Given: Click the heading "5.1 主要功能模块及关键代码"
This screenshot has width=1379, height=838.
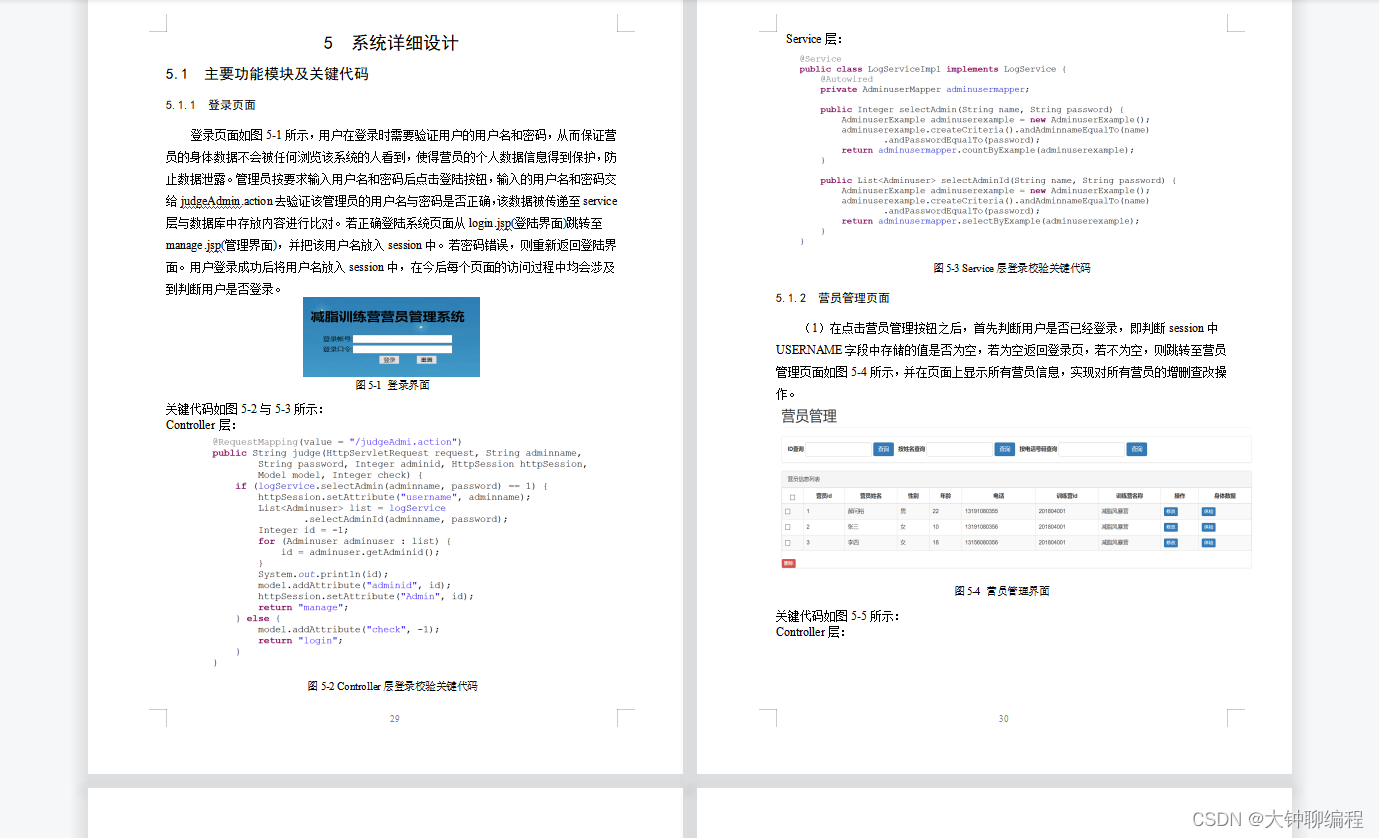Looking at the screenshot, I should point(267,74).
